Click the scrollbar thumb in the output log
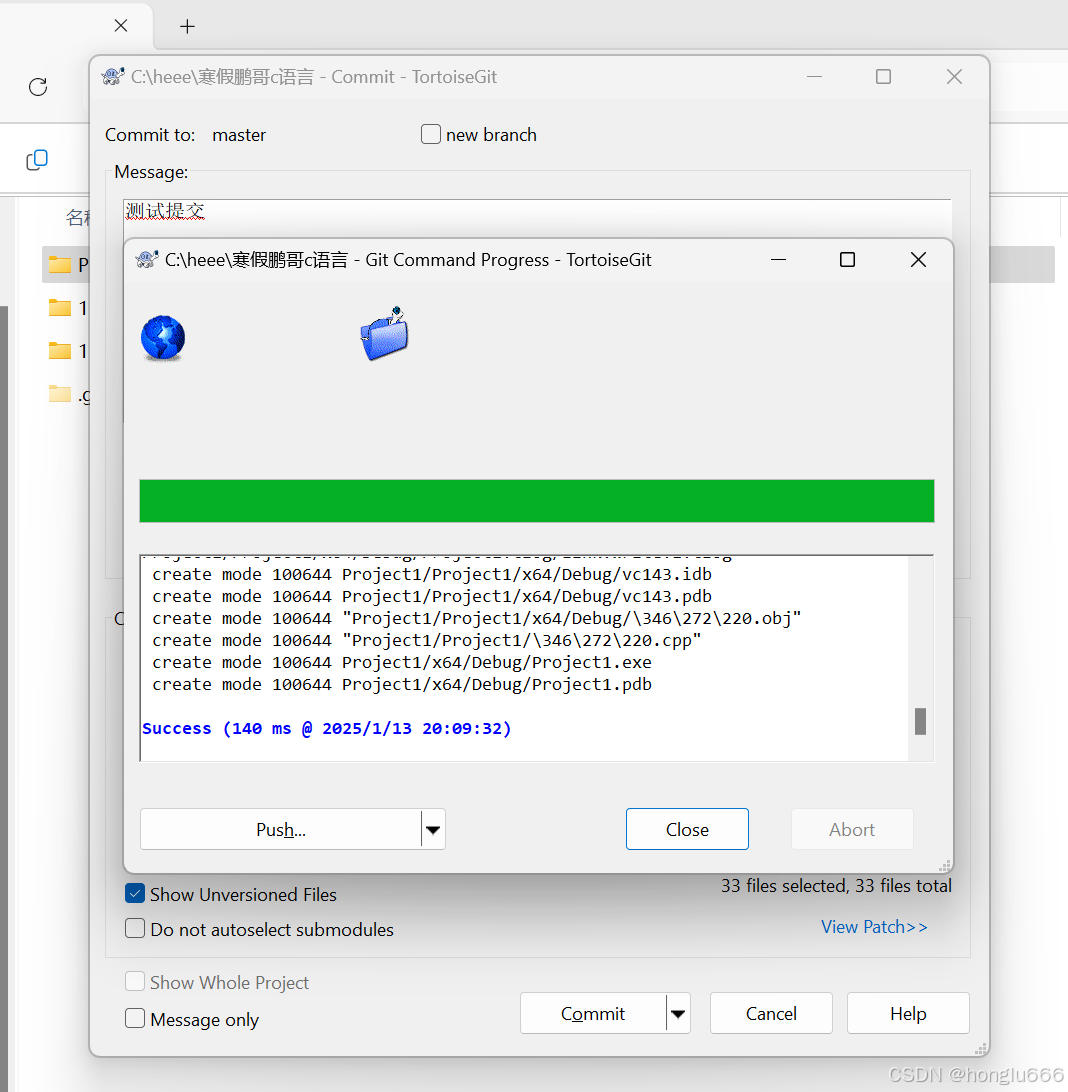This screenshot has height=1092, width=1068. pos(920,722)
